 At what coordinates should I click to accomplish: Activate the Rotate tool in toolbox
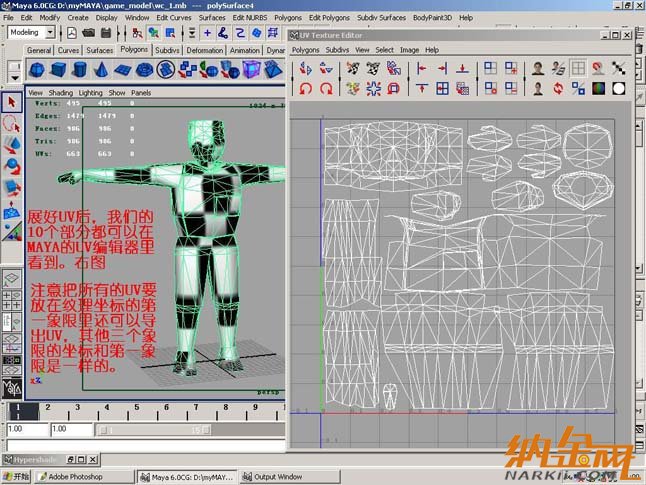(x=12, y=166)
